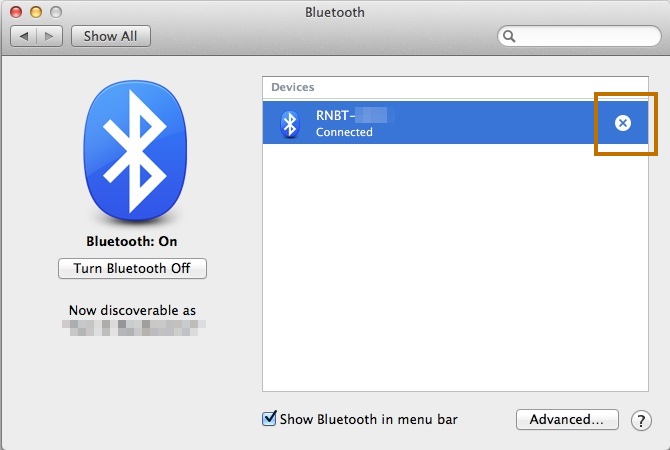Go back with the left arrow button
The image size is (670, 450).
coord(24,36)
